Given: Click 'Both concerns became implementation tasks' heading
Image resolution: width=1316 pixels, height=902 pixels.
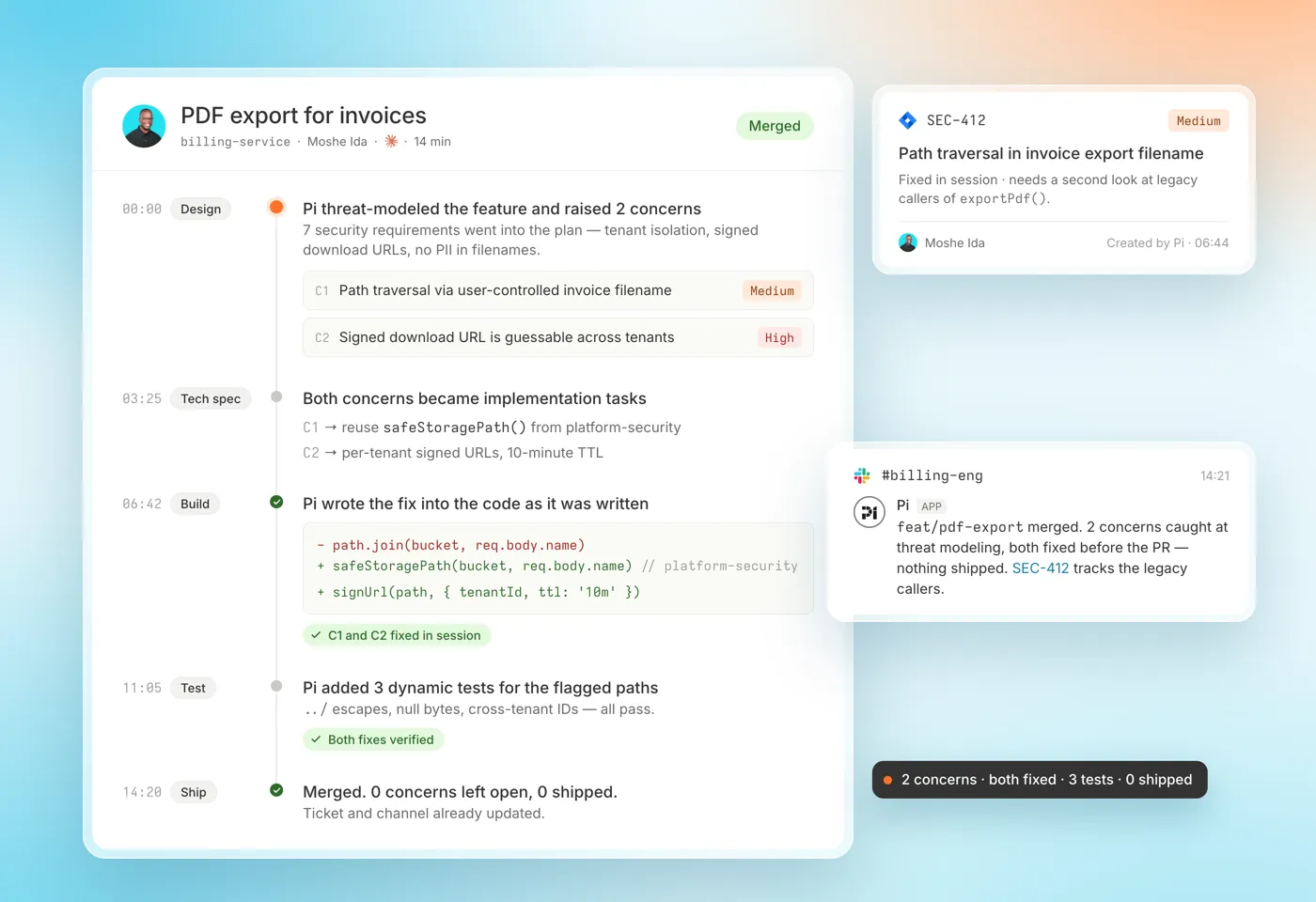Looking at the screenshot, I should tap(475, 398).
